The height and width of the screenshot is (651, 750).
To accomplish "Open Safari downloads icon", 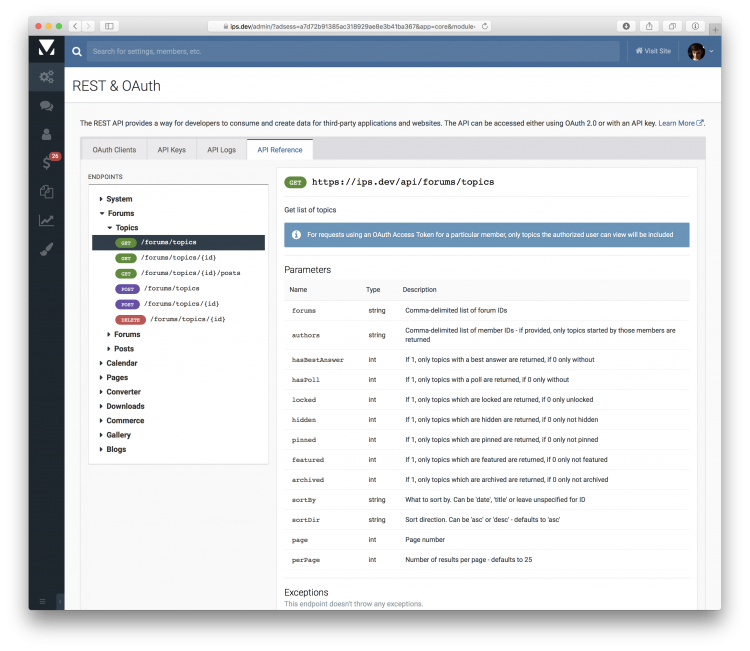I will (626, 26).
